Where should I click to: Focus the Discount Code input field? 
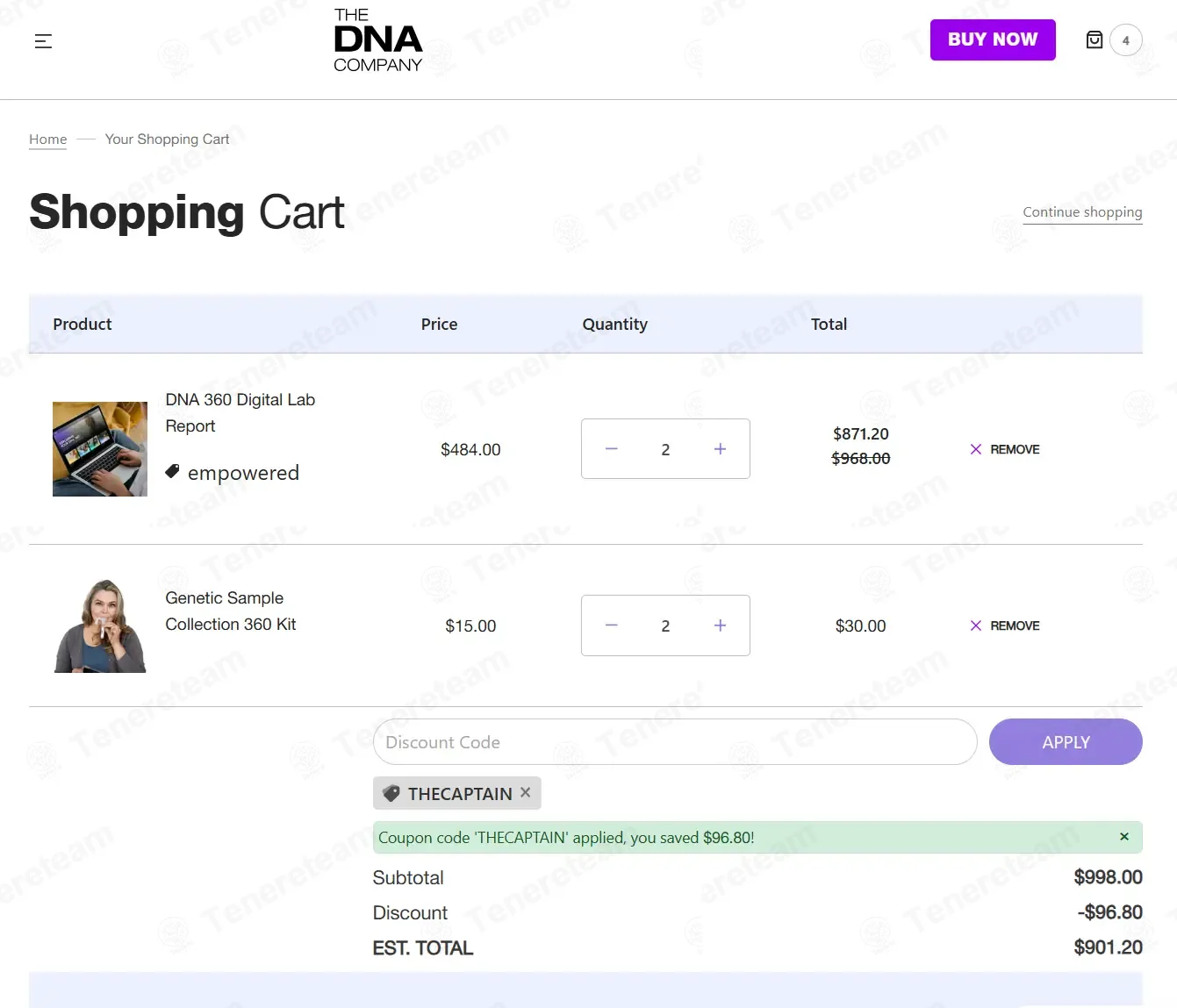675,742
